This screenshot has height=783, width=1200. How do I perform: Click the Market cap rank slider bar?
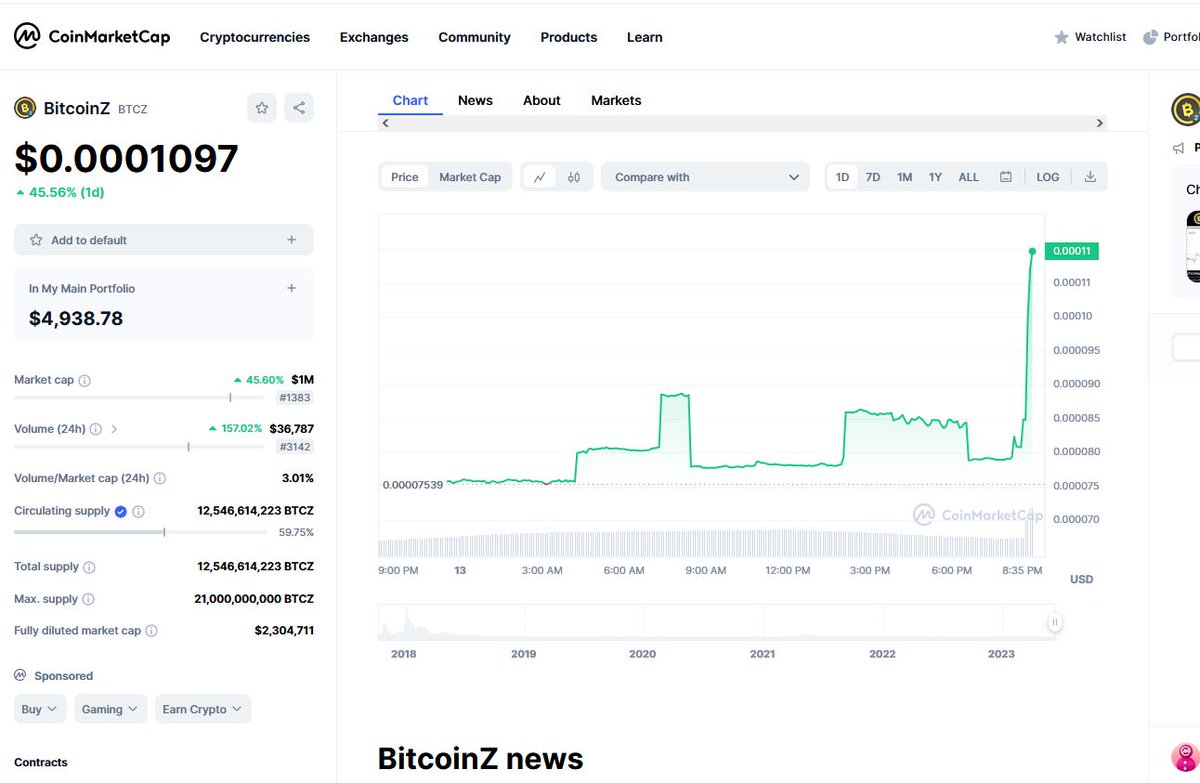[x=139, y=397]
